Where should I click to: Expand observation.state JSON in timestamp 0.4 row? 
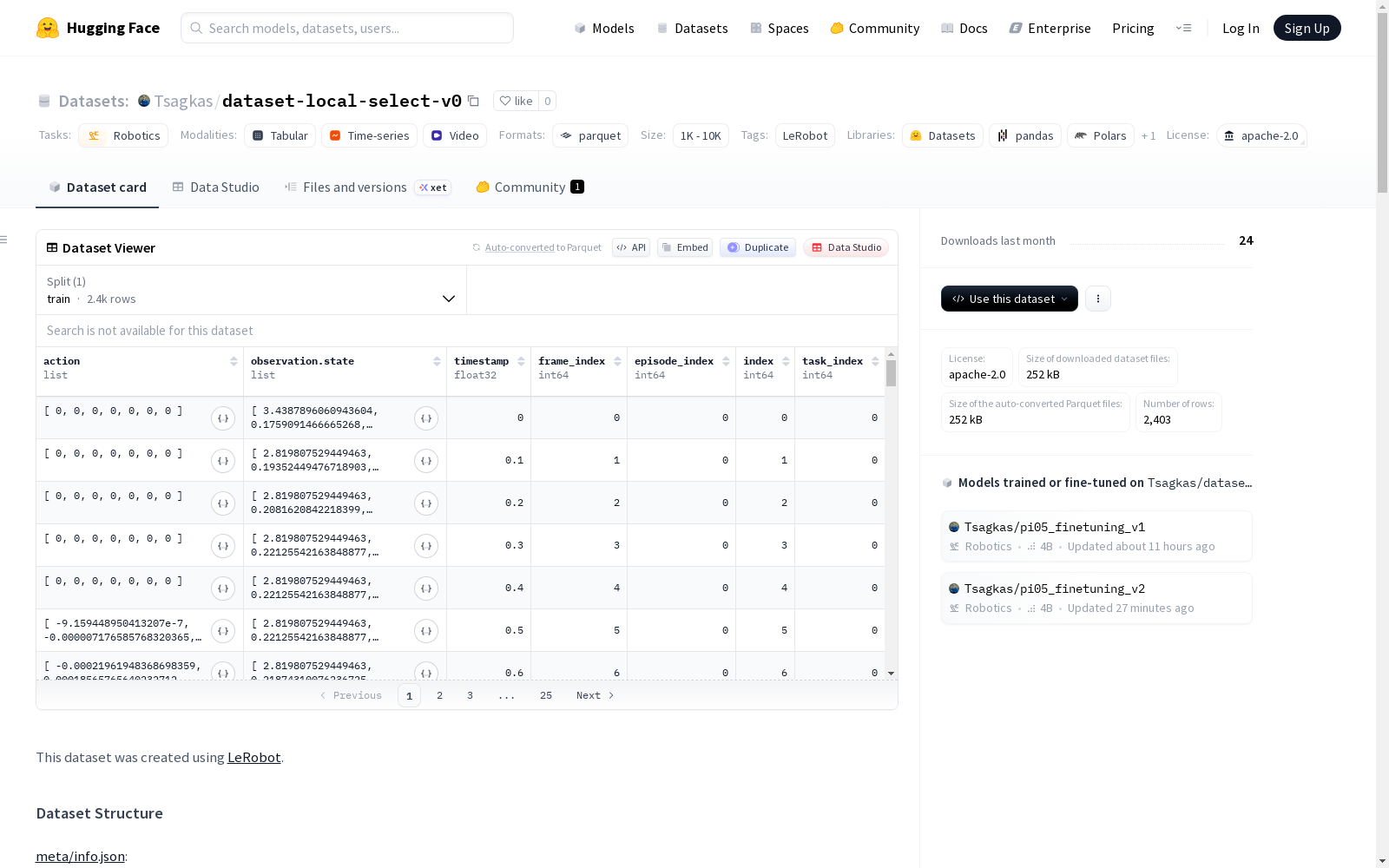pos(426,589)
